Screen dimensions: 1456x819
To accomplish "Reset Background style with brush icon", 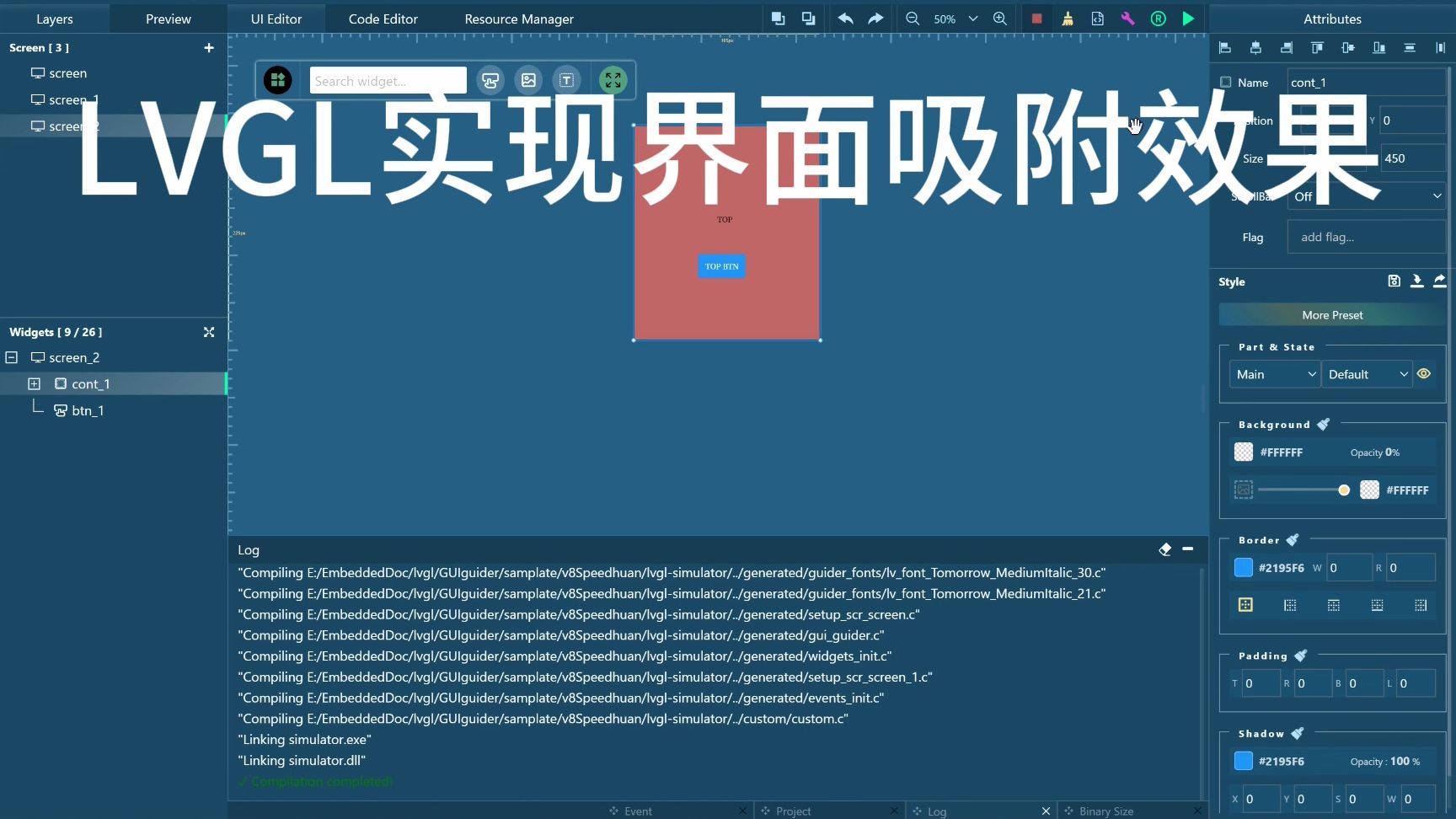I will (x=1324, y=424).
